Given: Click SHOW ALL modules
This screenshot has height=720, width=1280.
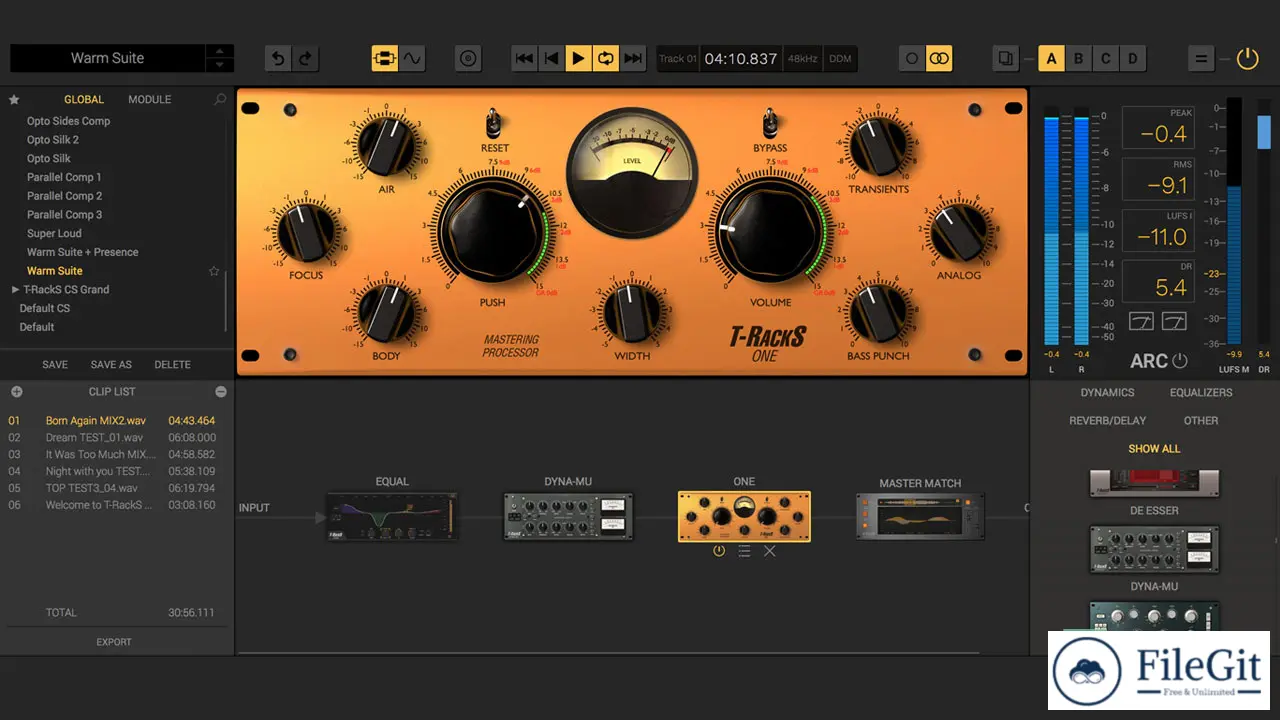Looking at the screenshot, I should 1154,449.
